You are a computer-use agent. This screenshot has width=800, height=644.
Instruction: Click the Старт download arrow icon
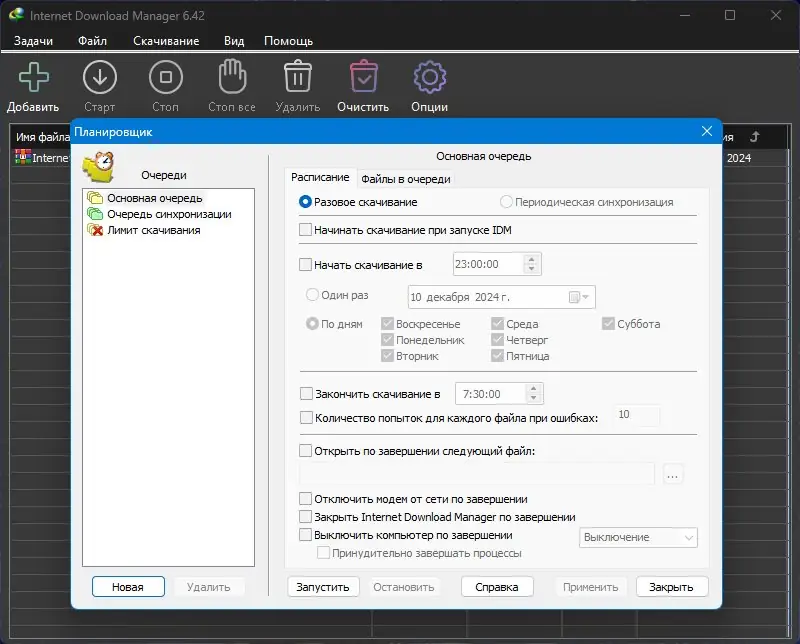click(x=99, y=76)
